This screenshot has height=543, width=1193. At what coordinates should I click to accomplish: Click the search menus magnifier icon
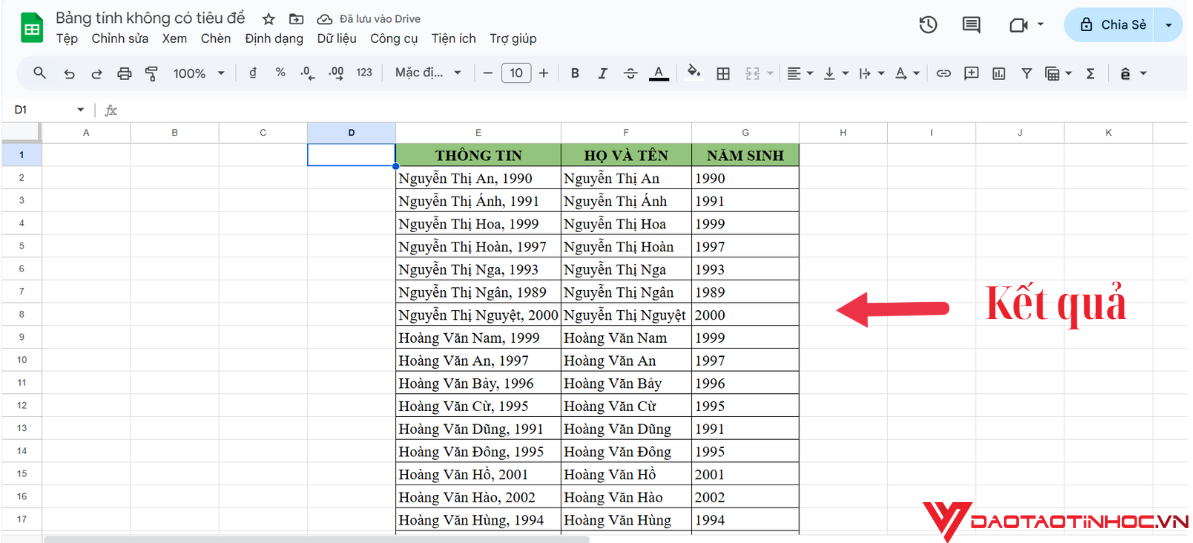coord(40,73)
